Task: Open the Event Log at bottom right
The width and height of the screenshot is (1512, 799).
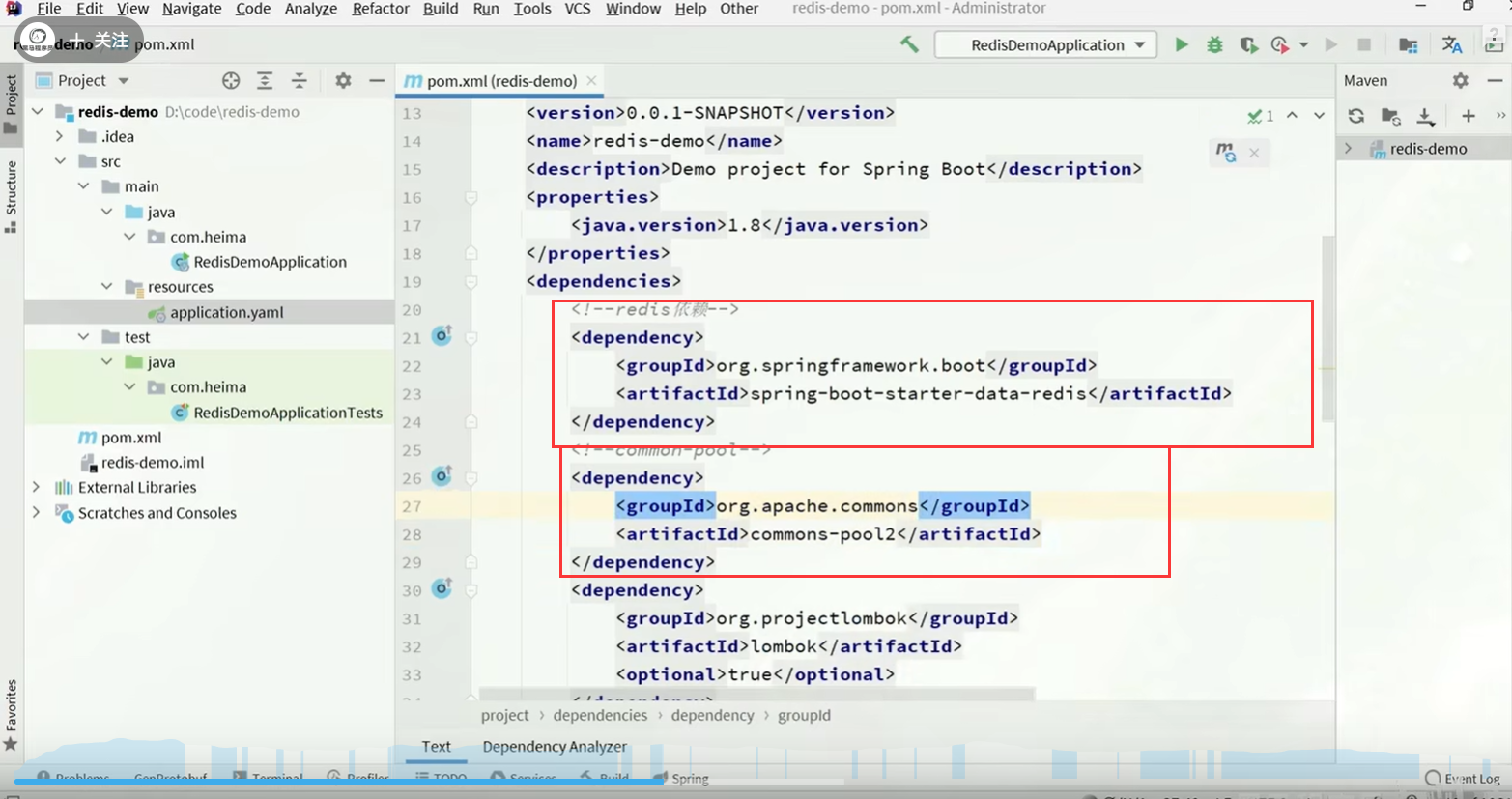Action: (x=1463, y=778)
